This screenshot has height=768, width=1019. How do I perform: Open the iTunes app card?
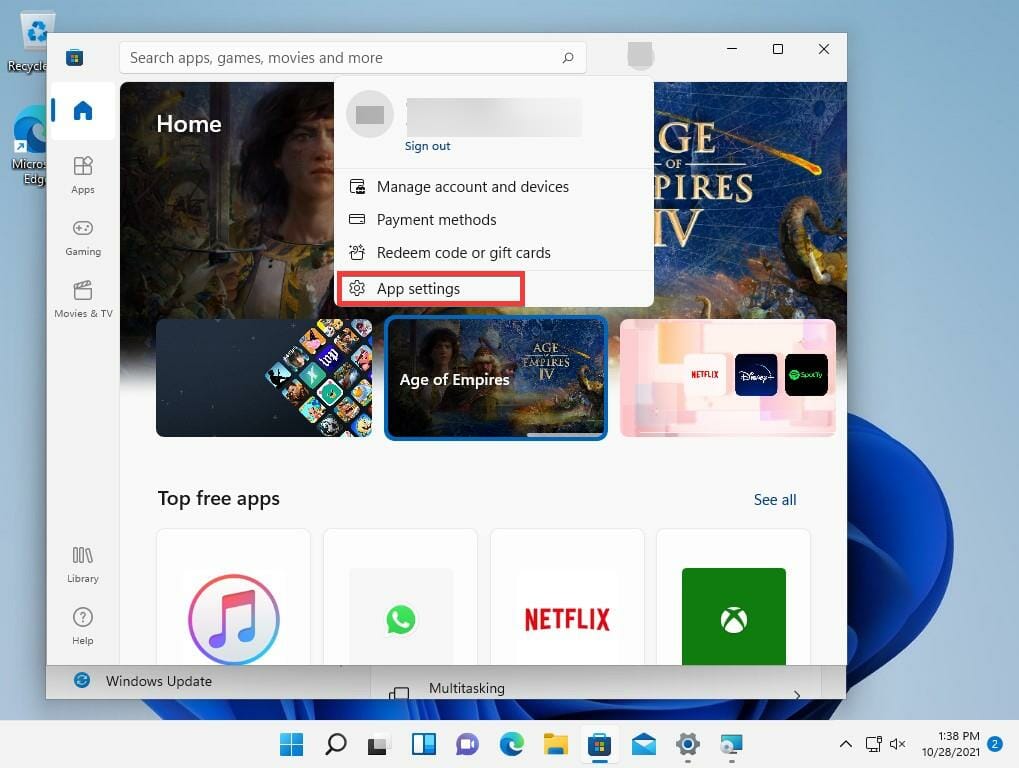(233, 597)
